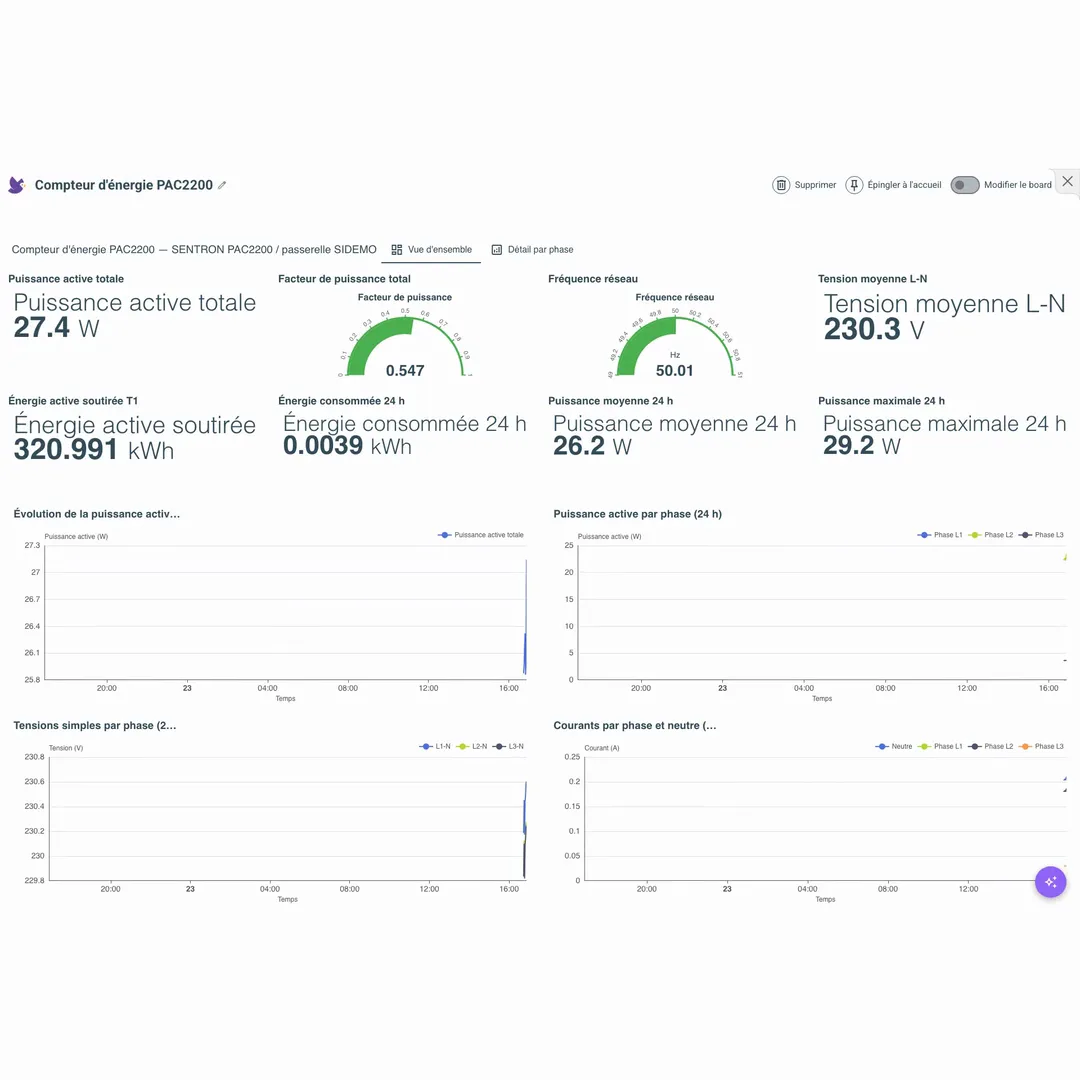Image resolution: width=1080 pixels, height=1080 pixels.
Task: Click the 50.01 Hz frequency reading
Action: [x=674, y=371]
